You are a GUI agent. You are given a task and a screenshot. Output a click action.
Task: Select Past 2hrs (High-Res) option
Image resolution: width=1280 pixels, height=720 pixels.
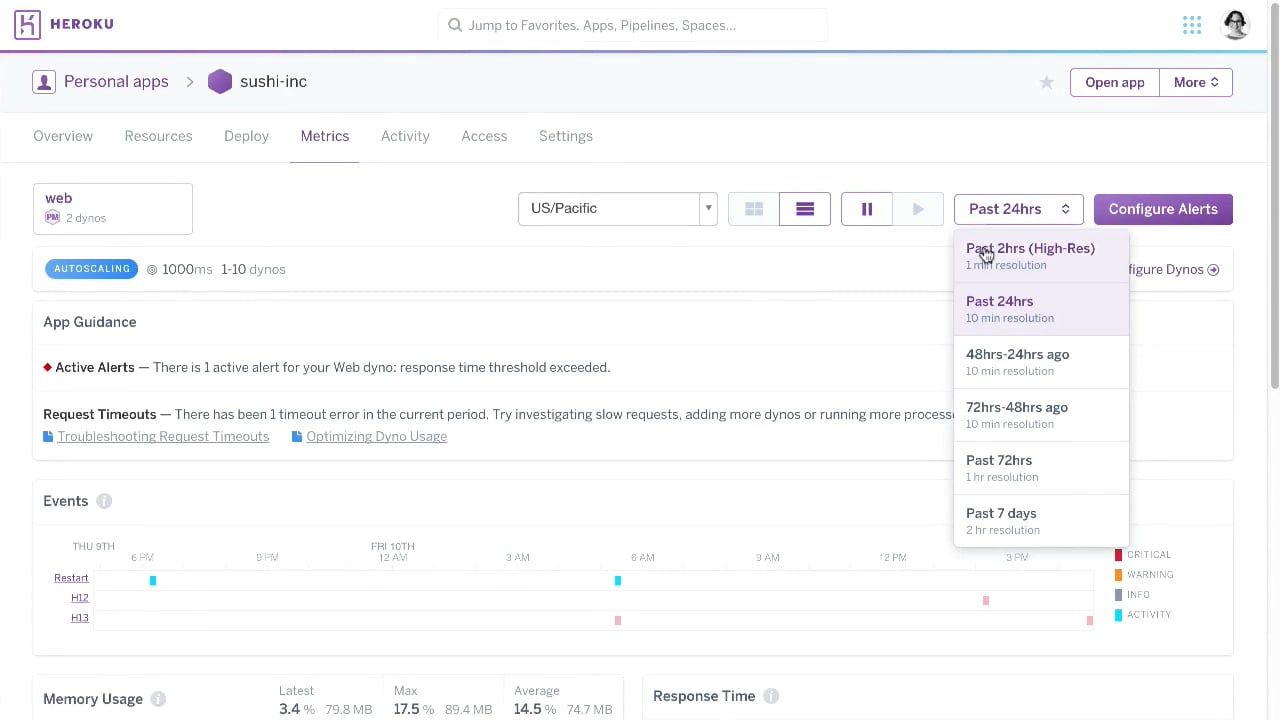[x=1041, y=256]
